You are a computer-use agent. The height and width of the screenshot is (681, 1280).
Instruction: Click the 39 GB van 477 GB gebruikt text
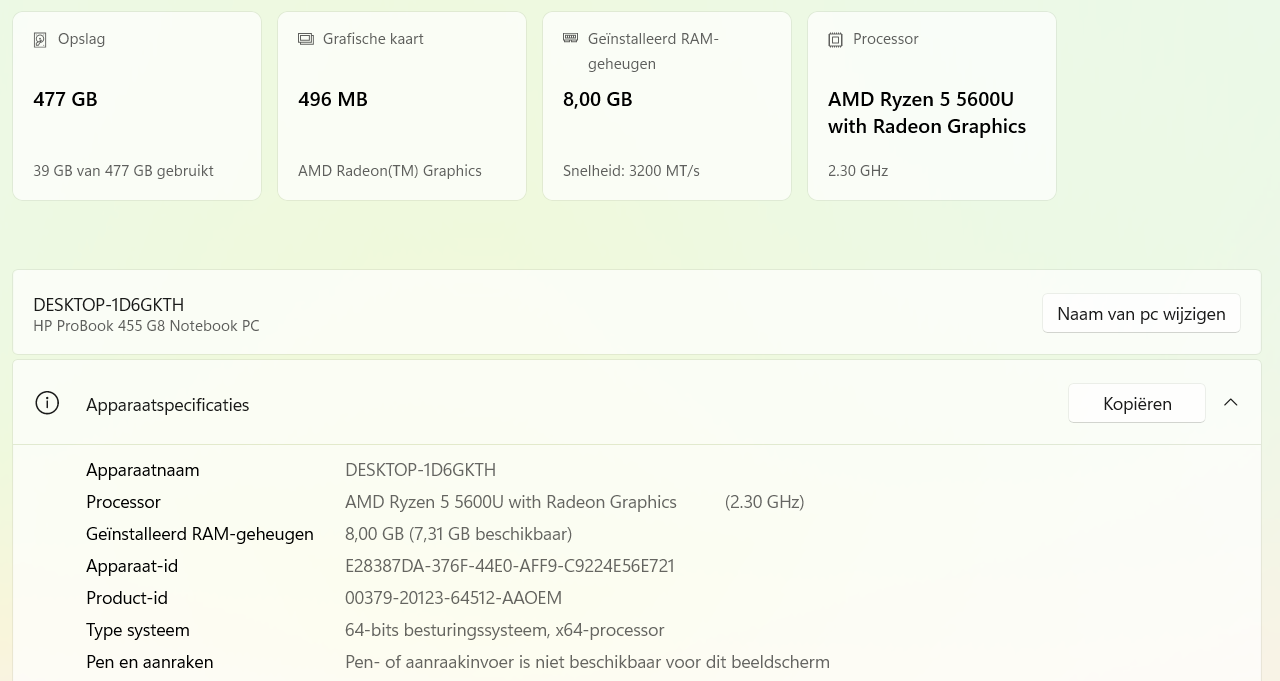(x=123, y=170)
